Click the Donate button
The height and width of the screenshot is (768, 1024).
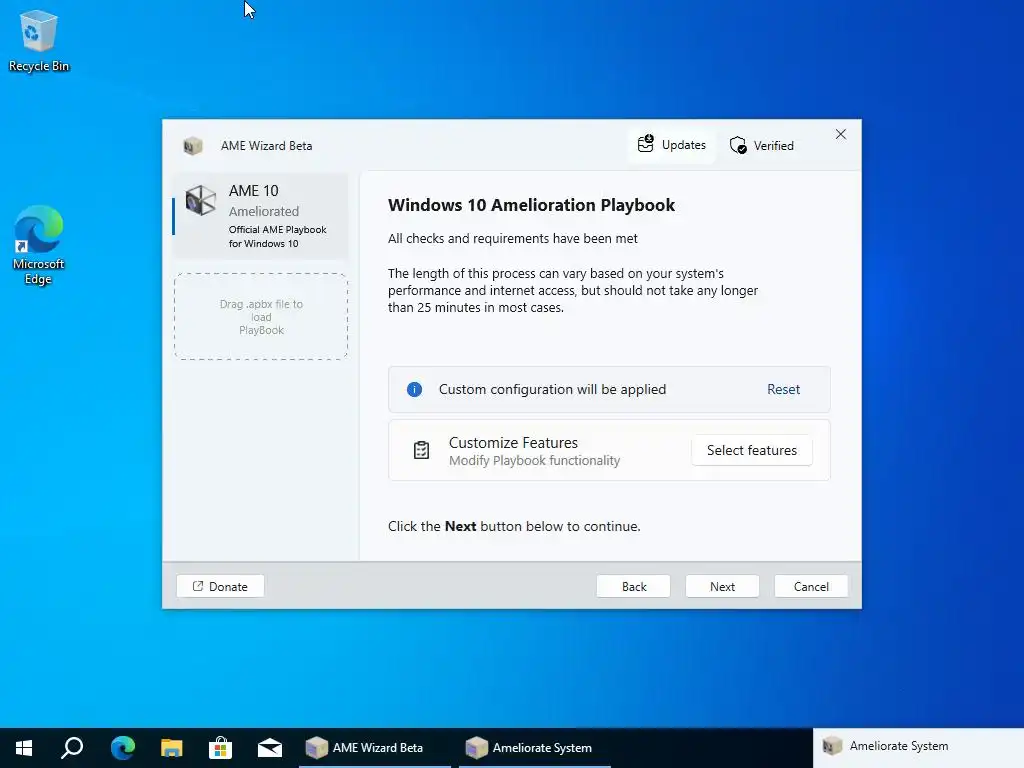point(220,586)
